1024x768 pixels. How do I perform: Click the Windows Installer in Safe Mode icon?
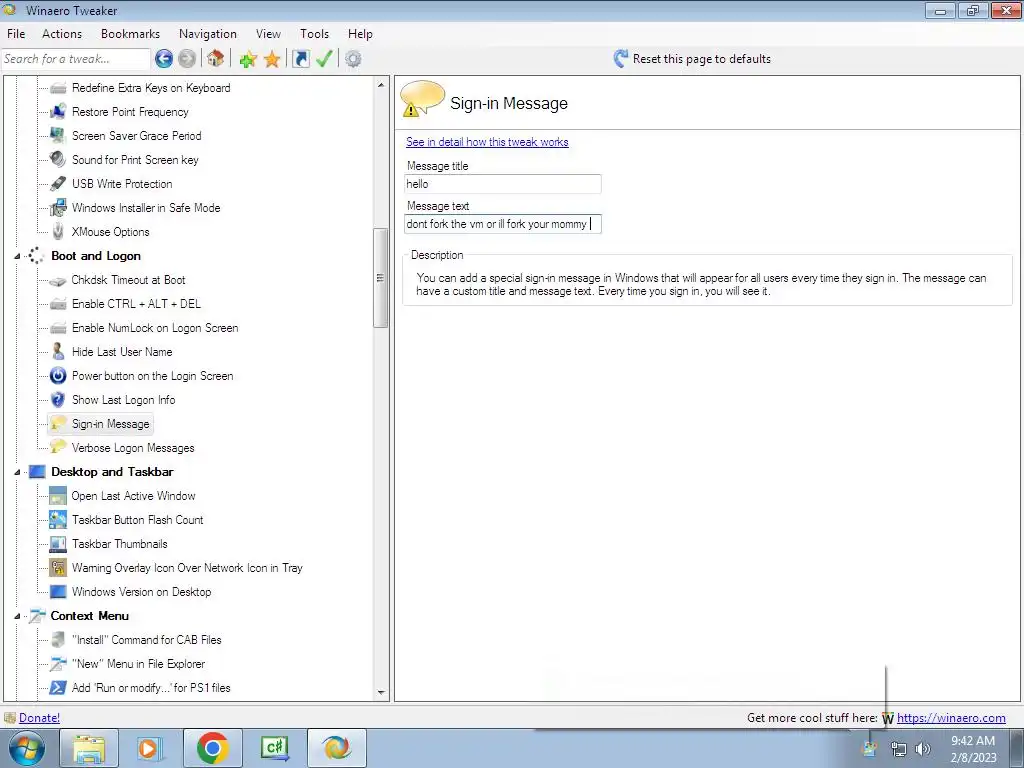point(58,208)
